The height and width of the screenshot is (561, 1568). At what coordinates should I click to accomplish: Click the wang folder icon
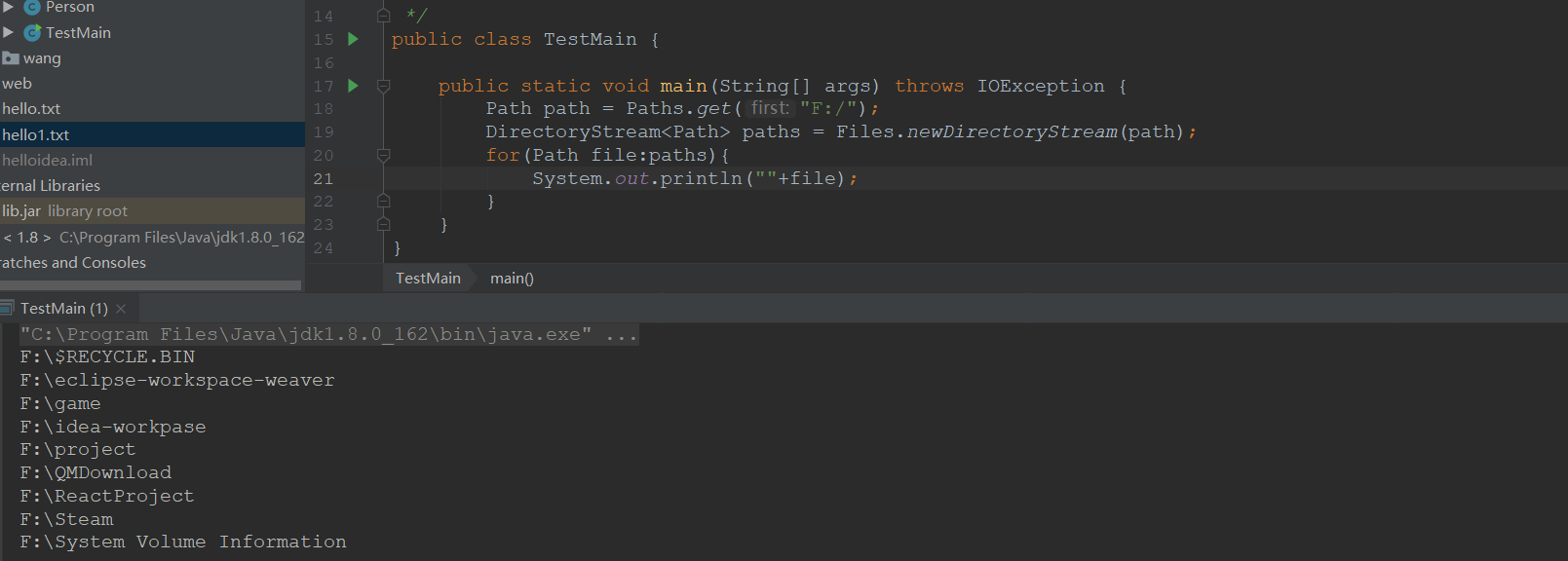coord(11,58)
